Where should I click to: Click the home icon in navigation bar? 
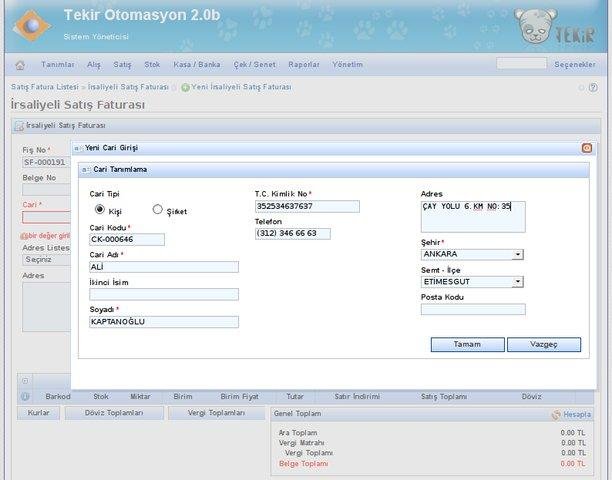20,65
